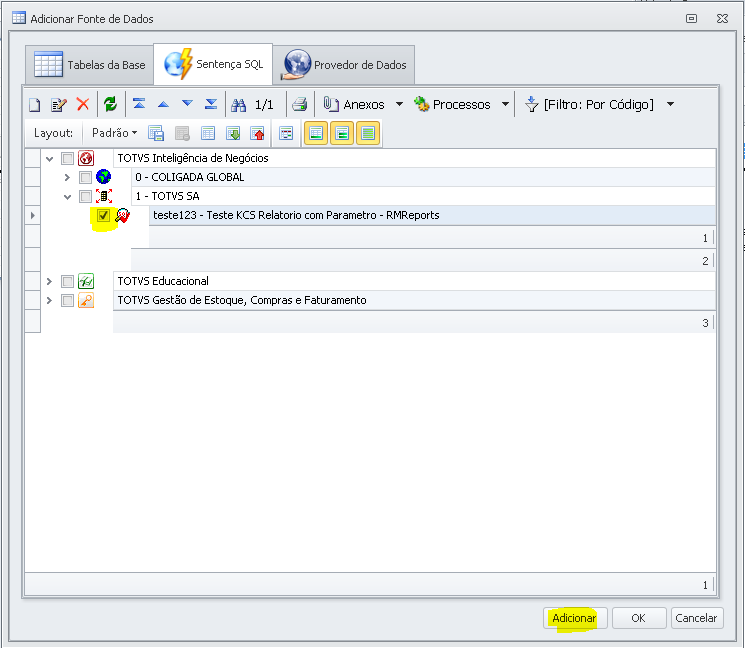Open the Anexos attachments button
Image resolution: width=745 pixels, height=648 pixels.
click(353, 104)
